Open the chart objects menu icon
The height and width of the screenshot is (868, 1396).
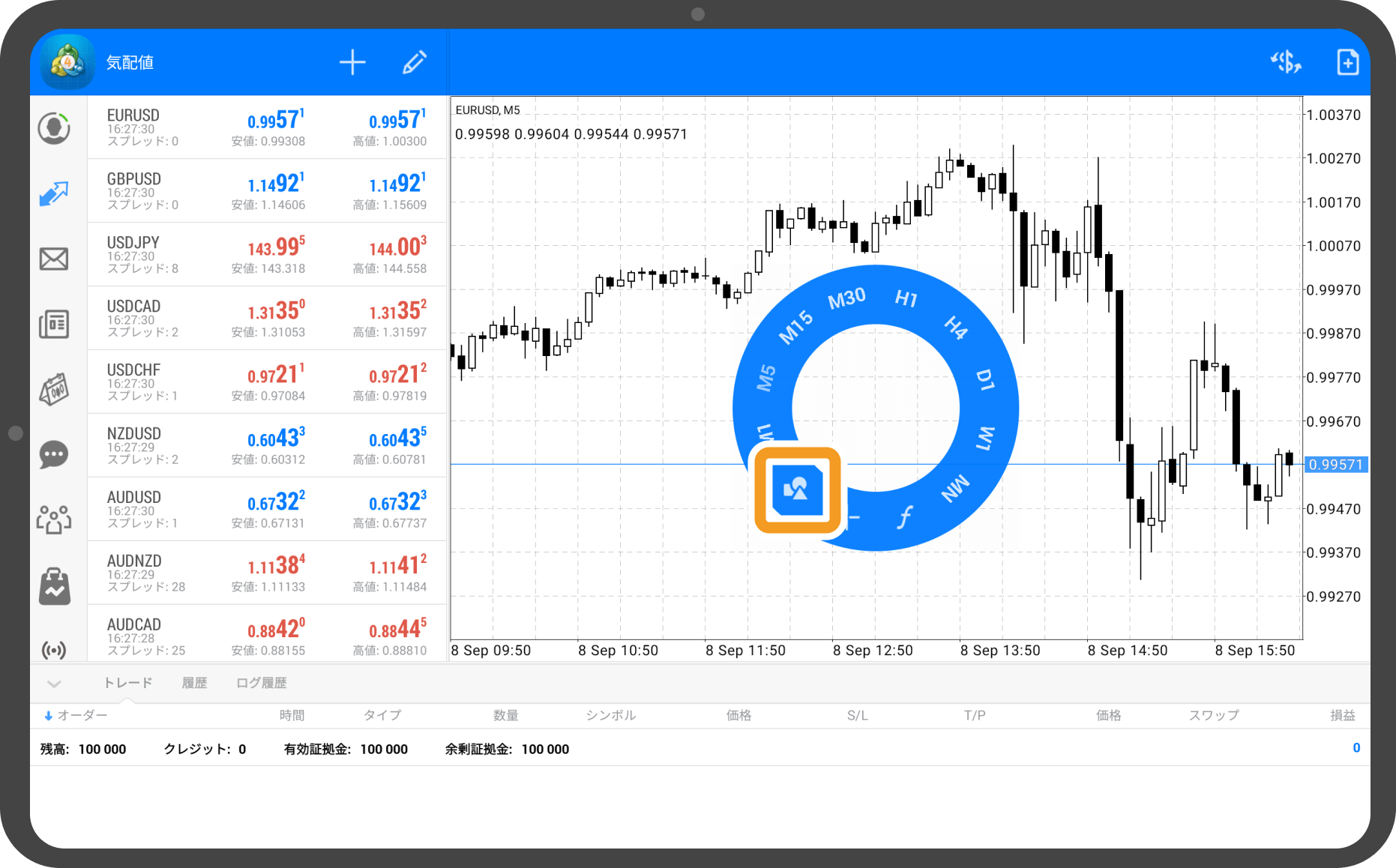pyautogui.click(x=797, y=490)
